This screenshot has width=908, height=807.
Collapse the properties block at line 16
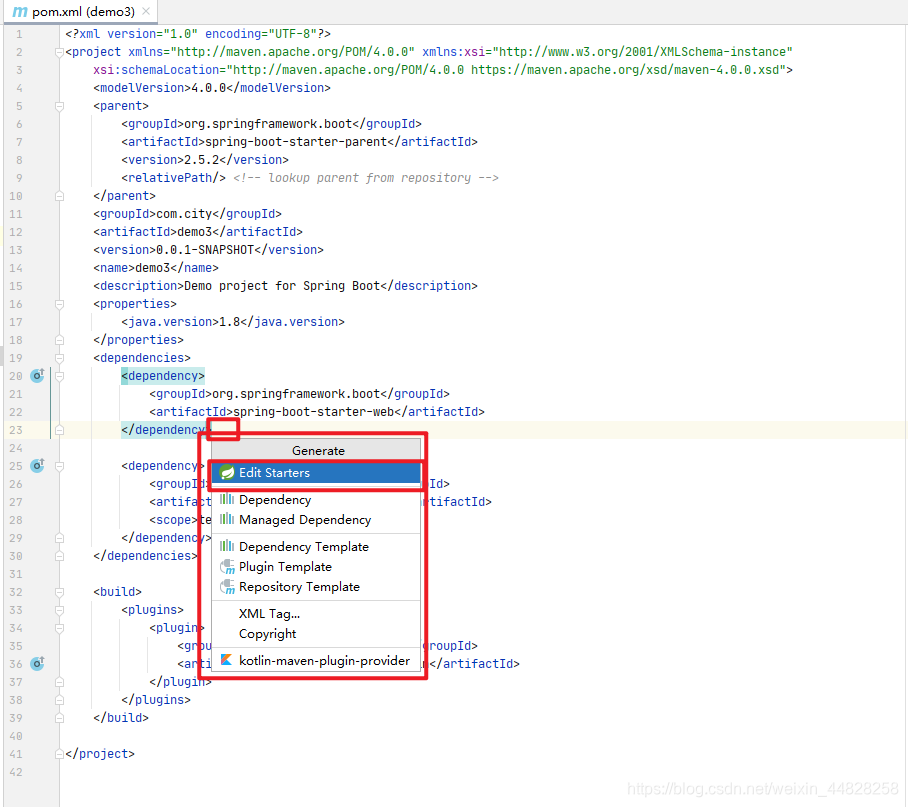[59, 304]
